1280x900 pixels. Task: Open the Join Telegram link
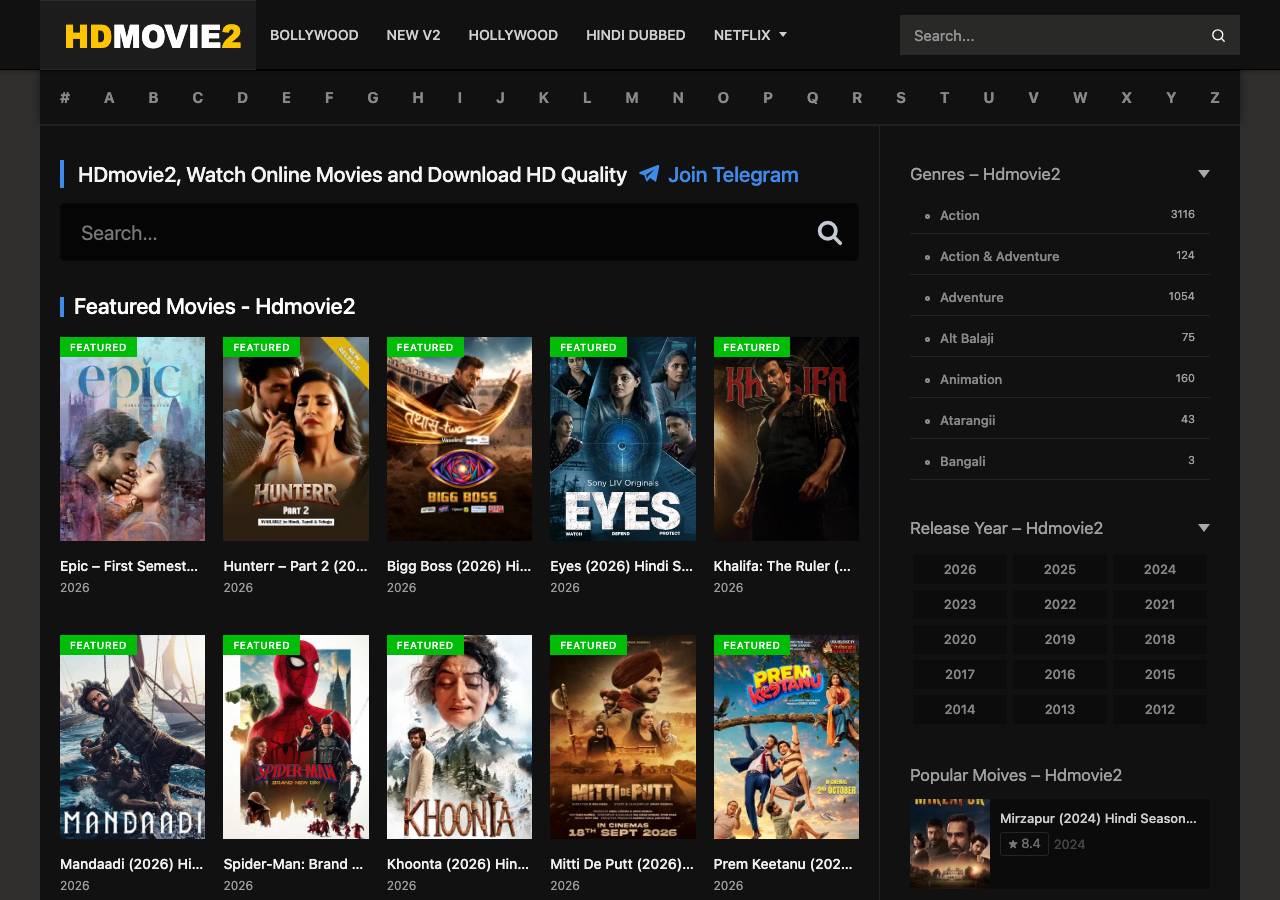click(733, 175)
